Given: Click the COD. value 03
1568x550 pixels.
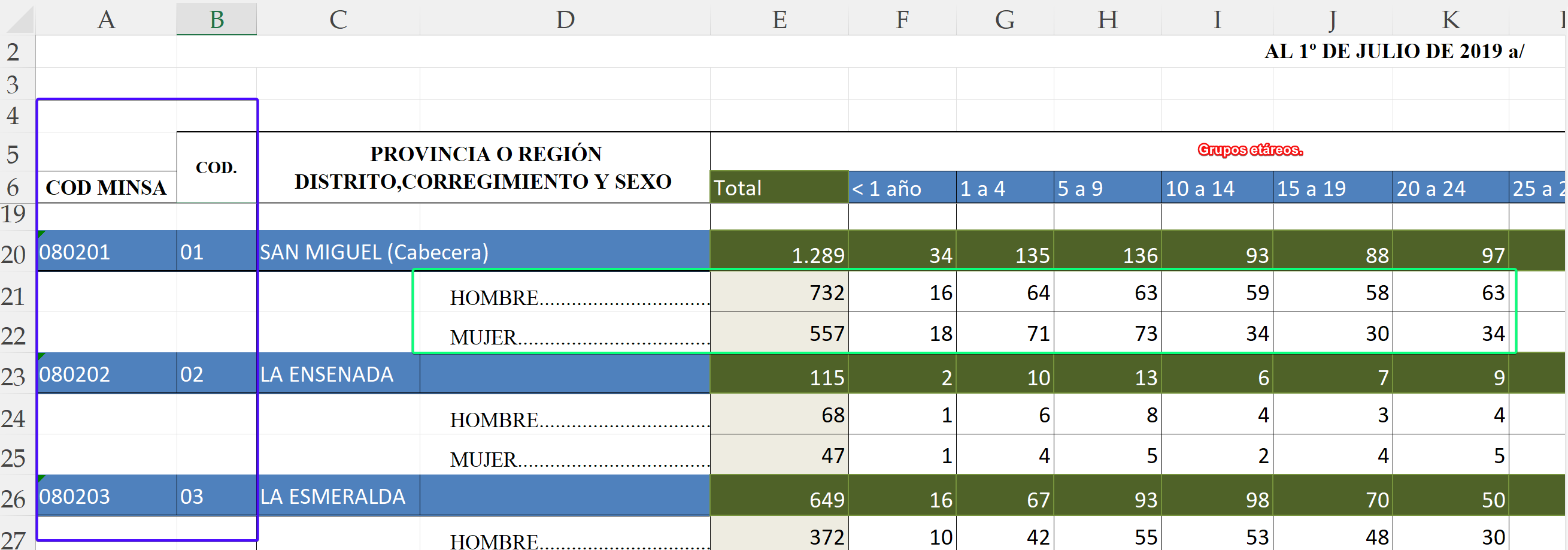Looking at the screenshot, I should click(216, 496).
